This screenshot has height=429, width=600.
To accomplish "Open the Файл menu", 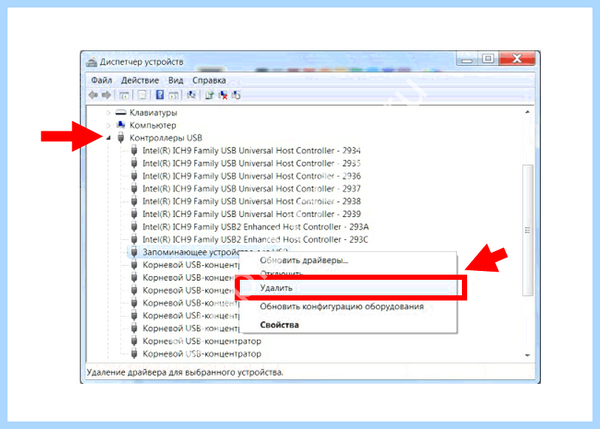I will (x=101, y=80).
